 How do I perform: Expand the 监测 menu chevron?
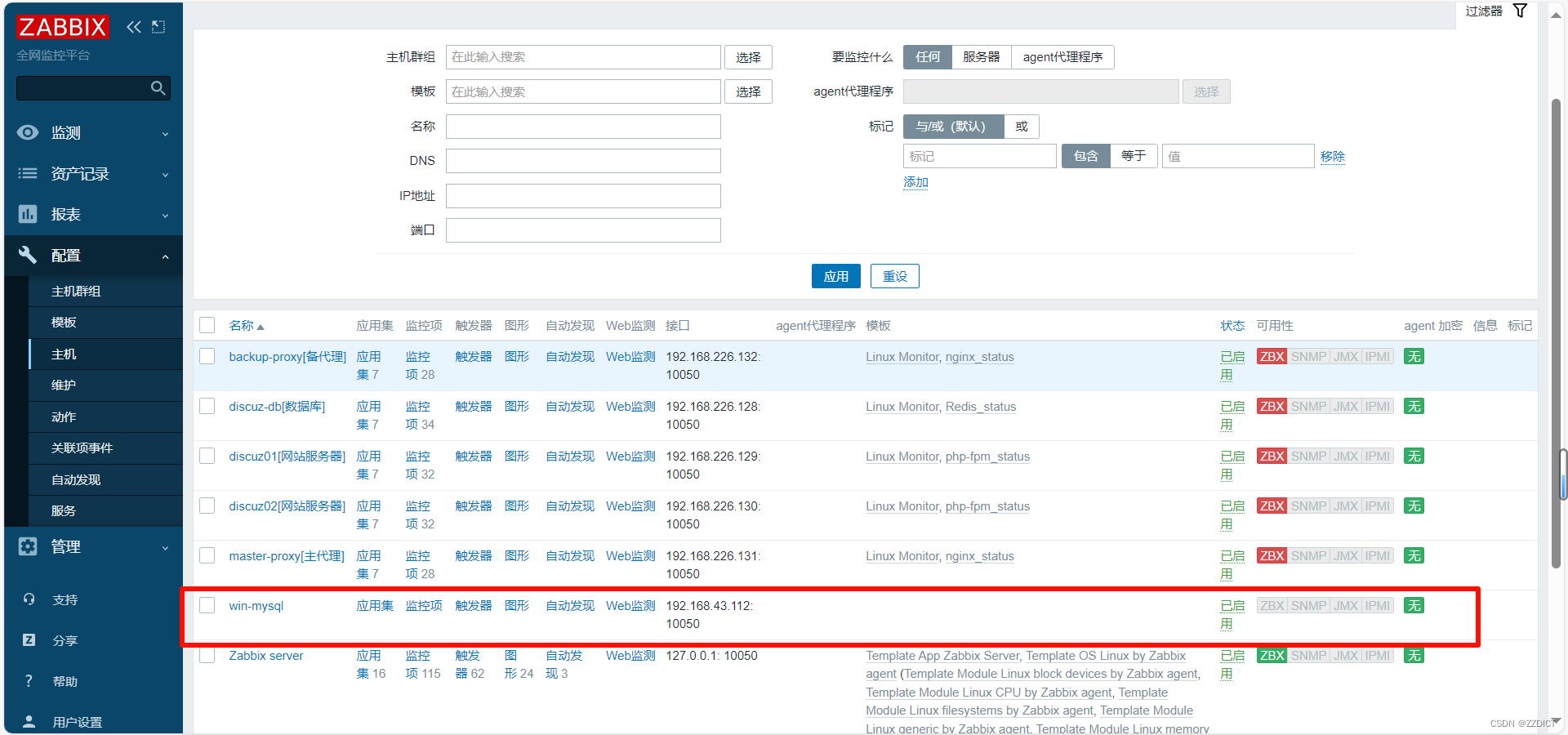165,133
